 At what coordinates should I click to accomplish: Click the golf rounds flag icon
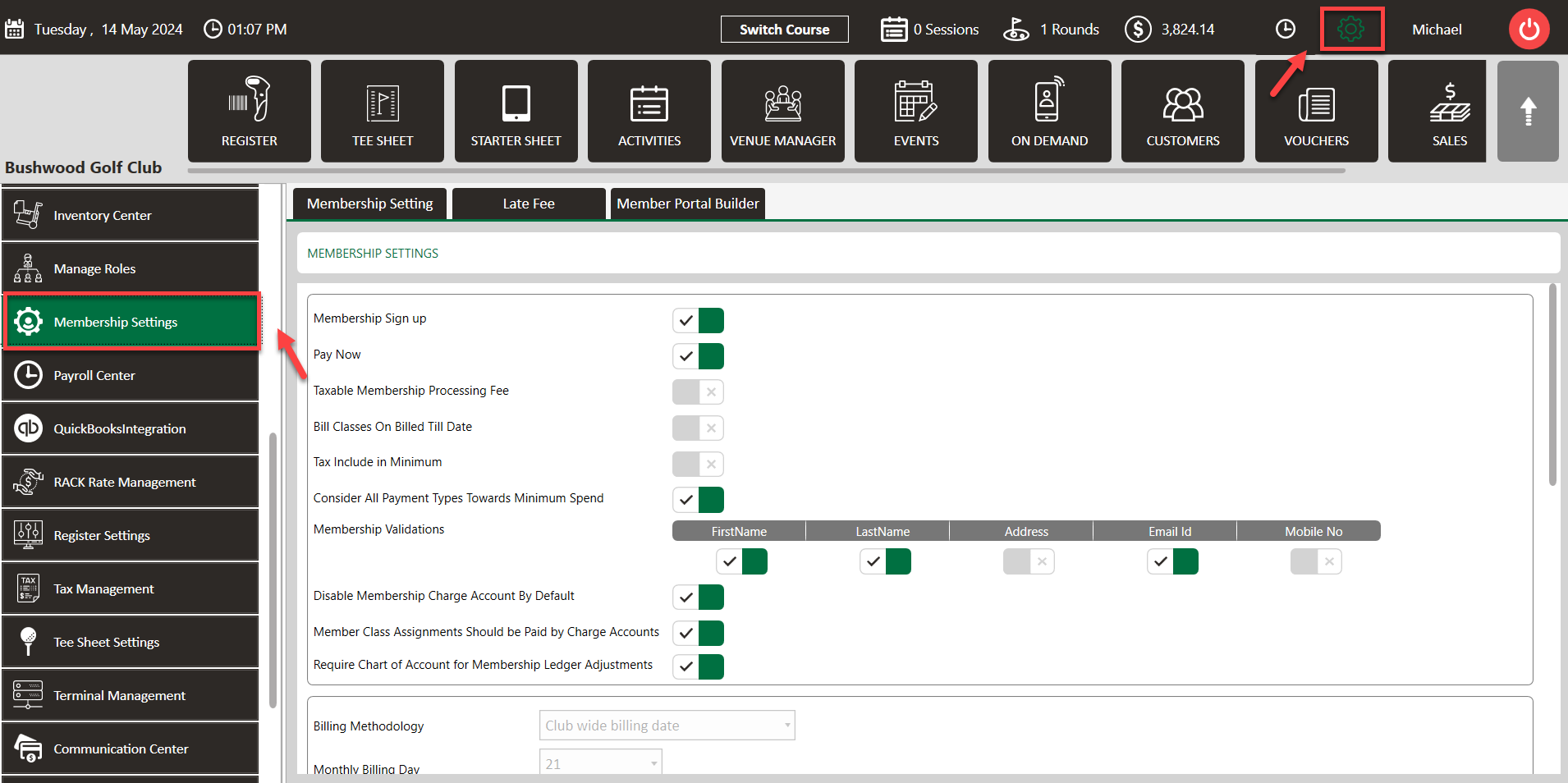pyautogui.click(x=1016, y=30)
